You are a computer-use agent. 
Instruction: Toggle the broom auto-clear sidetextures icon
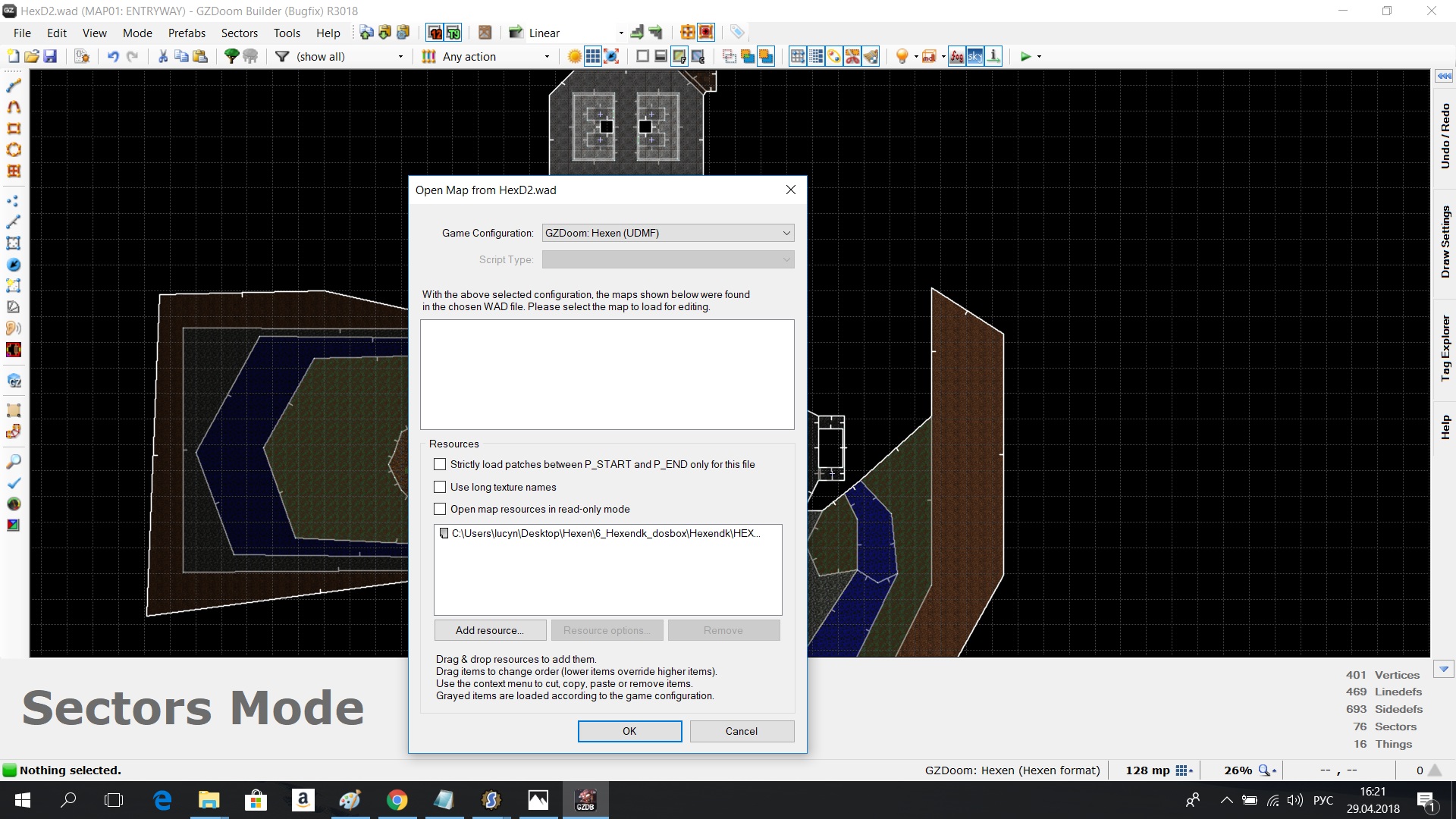(871, 56)
